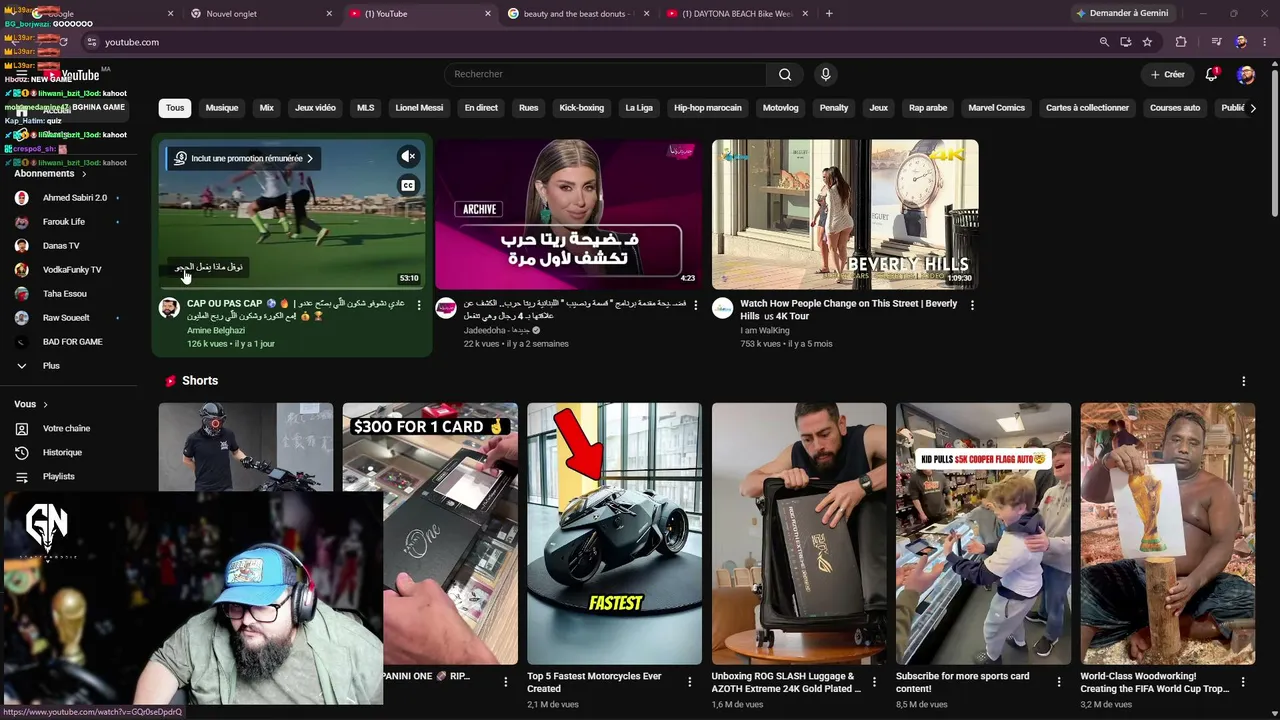Open options menu for CAP OU PAS CAP video

click(419, 304)
